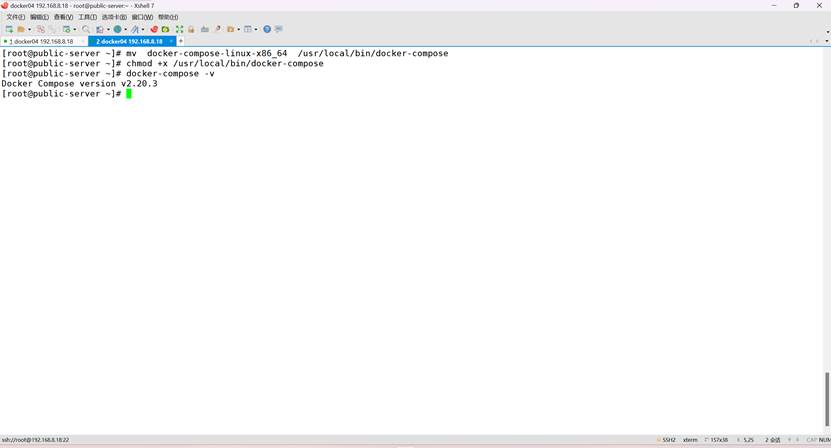Click the chat bubble feedback icon
The image size is (831, 448).
tap(278, 29)
